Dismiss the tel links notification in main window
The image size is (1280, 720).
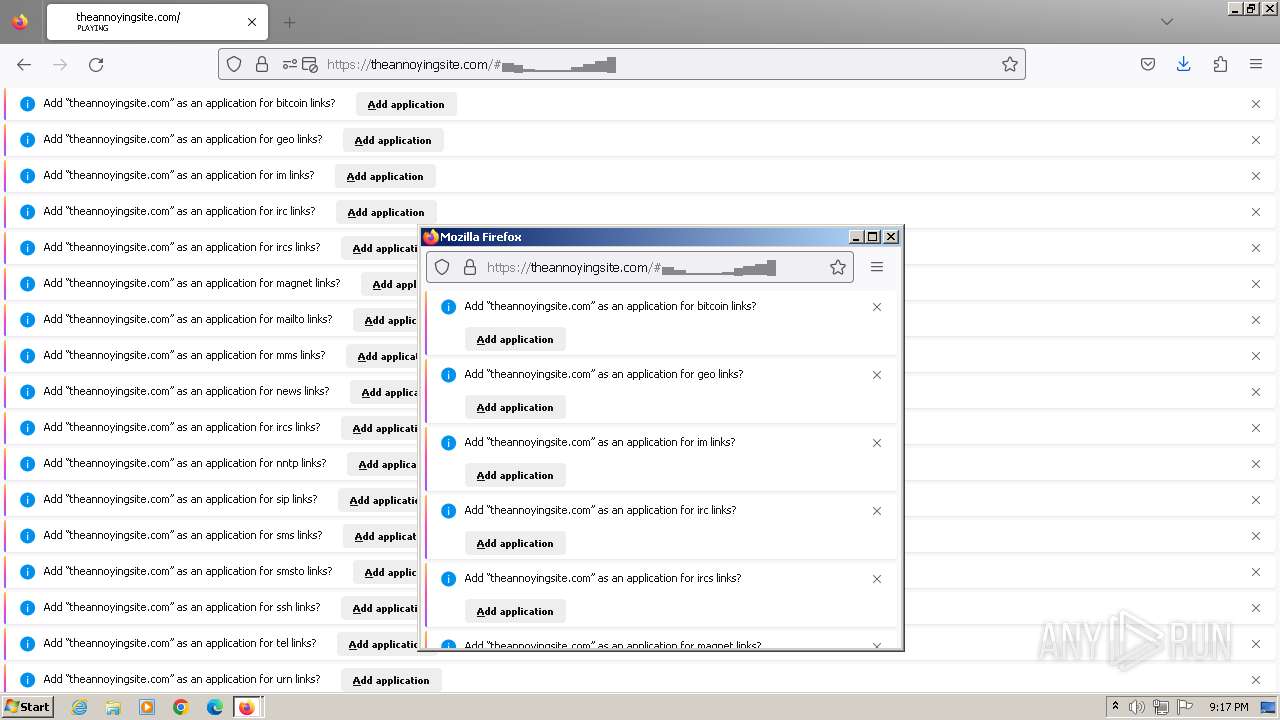click(1256, 644)
